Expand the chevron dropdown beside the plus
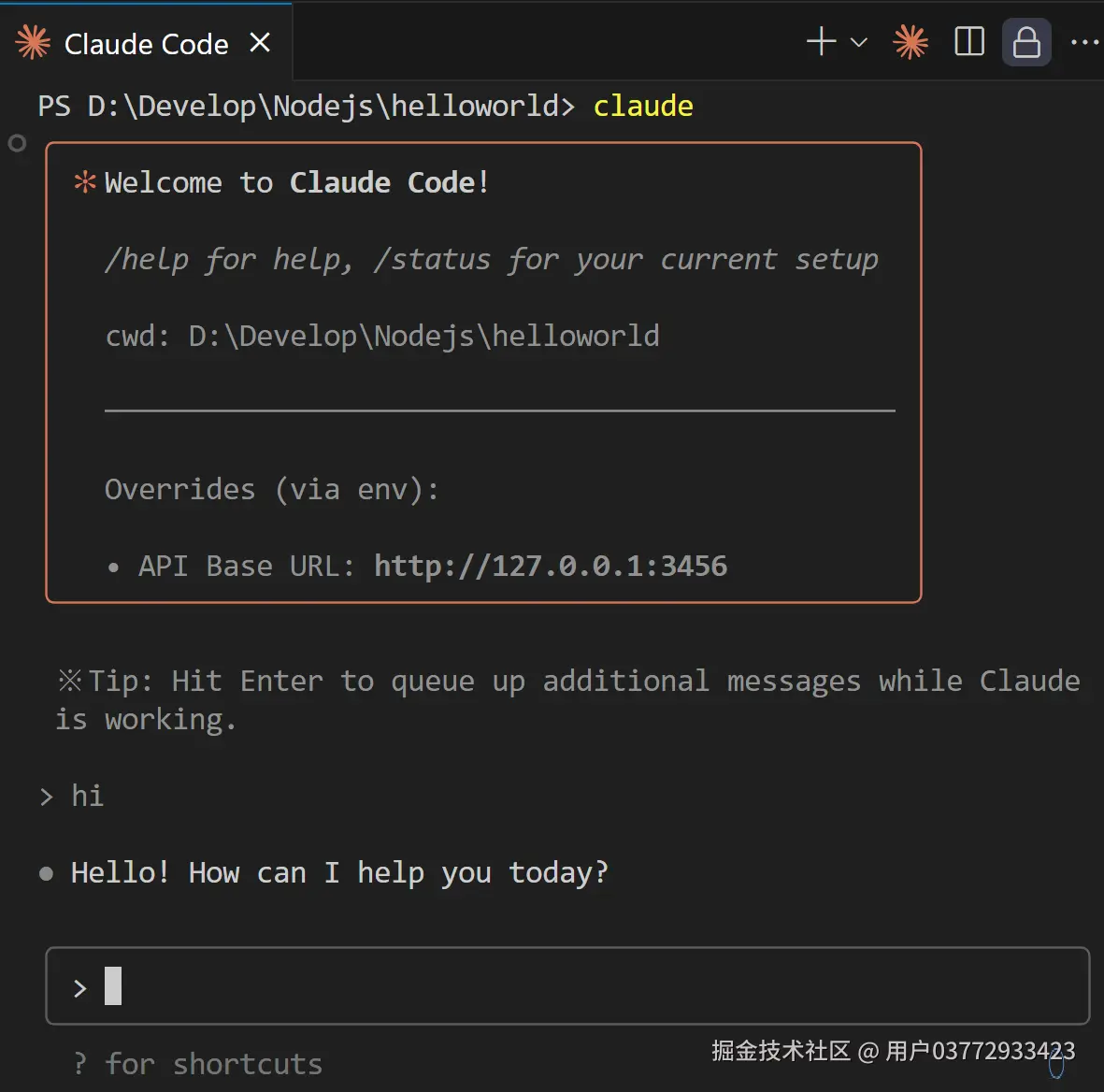The width and height of the screenshot is (1104, 1092). 859,42
